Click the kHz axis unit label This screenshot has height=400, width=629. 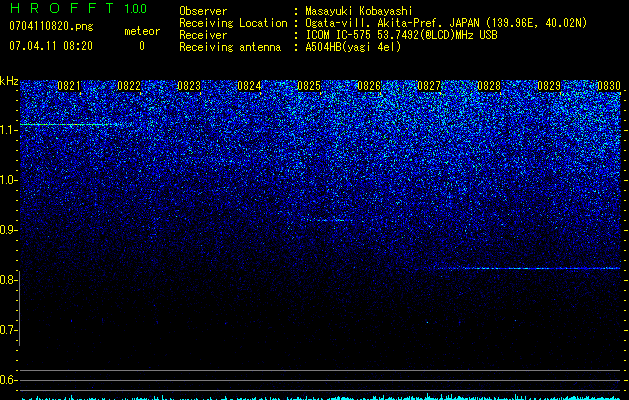9,81
